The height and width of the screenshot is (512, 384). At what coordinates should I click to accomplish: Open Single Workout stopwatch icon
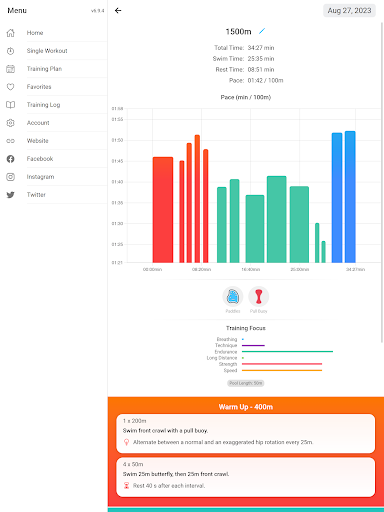(x=10, y=51)
